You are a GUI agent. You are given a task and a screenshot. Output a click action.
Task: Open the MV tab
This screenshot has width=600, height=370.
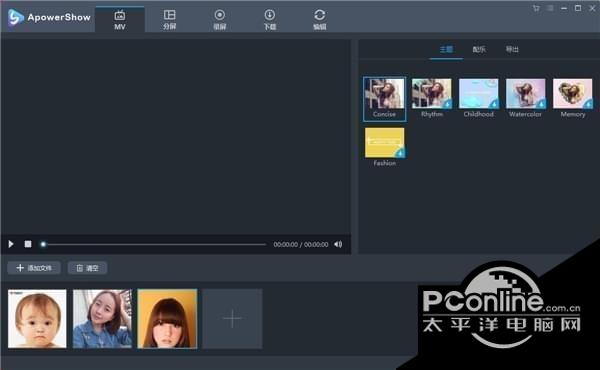(x=120, y=20)
